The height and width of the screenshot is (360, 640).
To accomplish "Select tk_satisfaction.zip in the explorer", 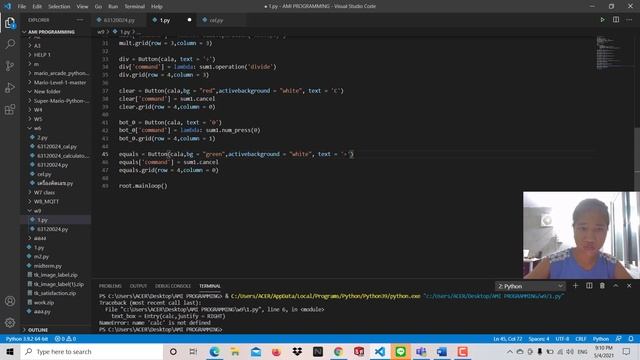I will pyautogui.click(x=56, y=293).
